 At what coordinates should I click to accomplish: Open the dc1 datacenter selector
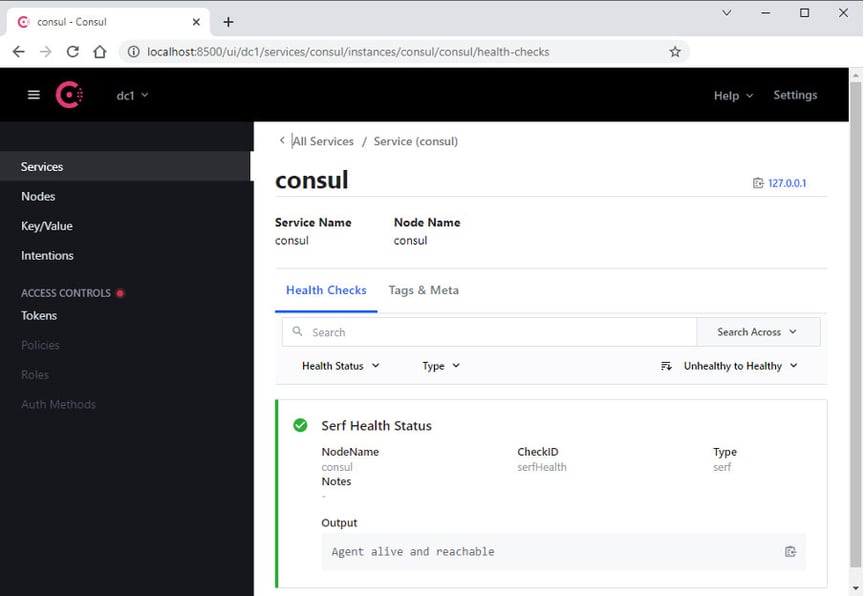tap(125, 95)
